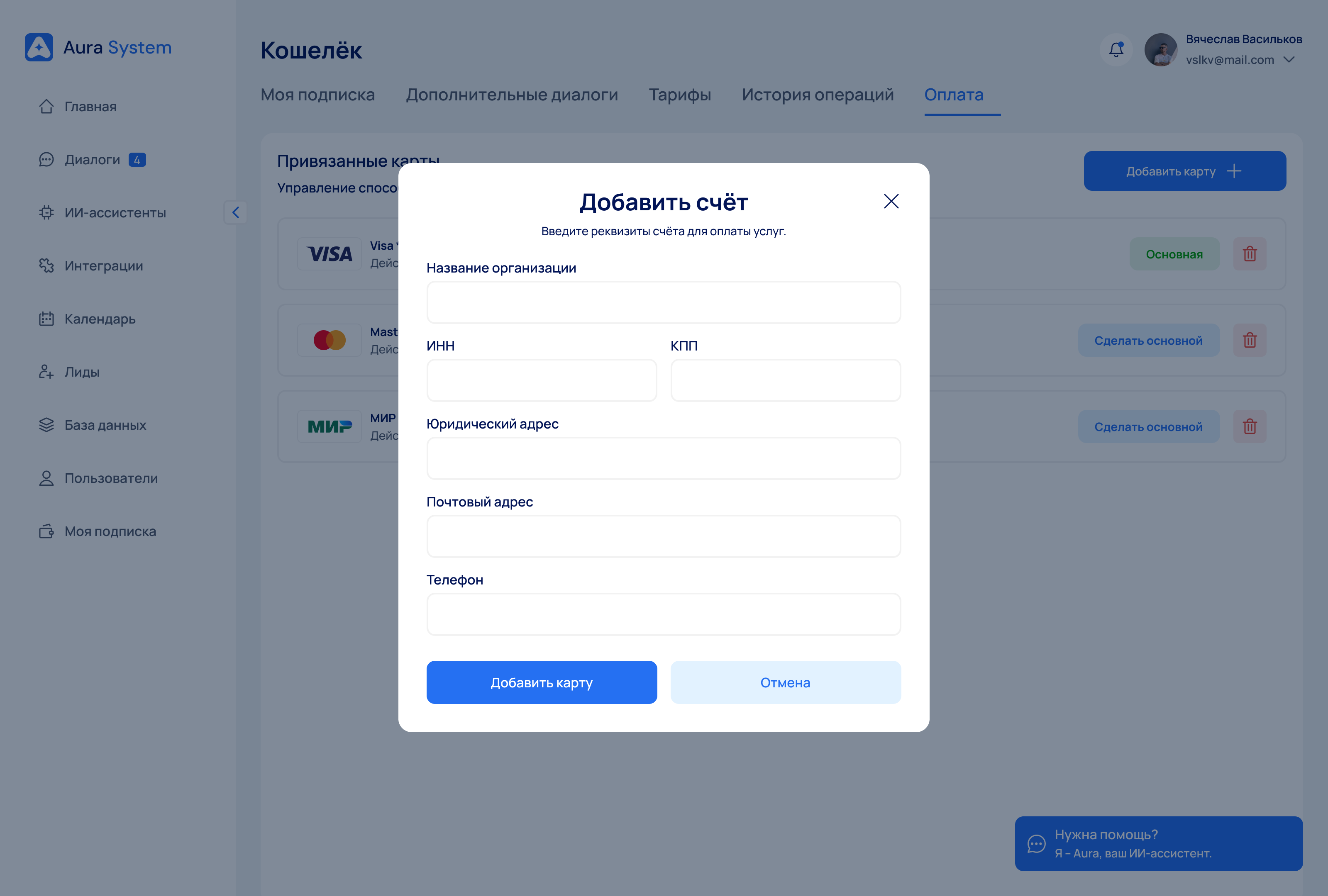Click the blue Добавить карту submit button
The width and height of the screenshot is (1328, 896).
541,682
